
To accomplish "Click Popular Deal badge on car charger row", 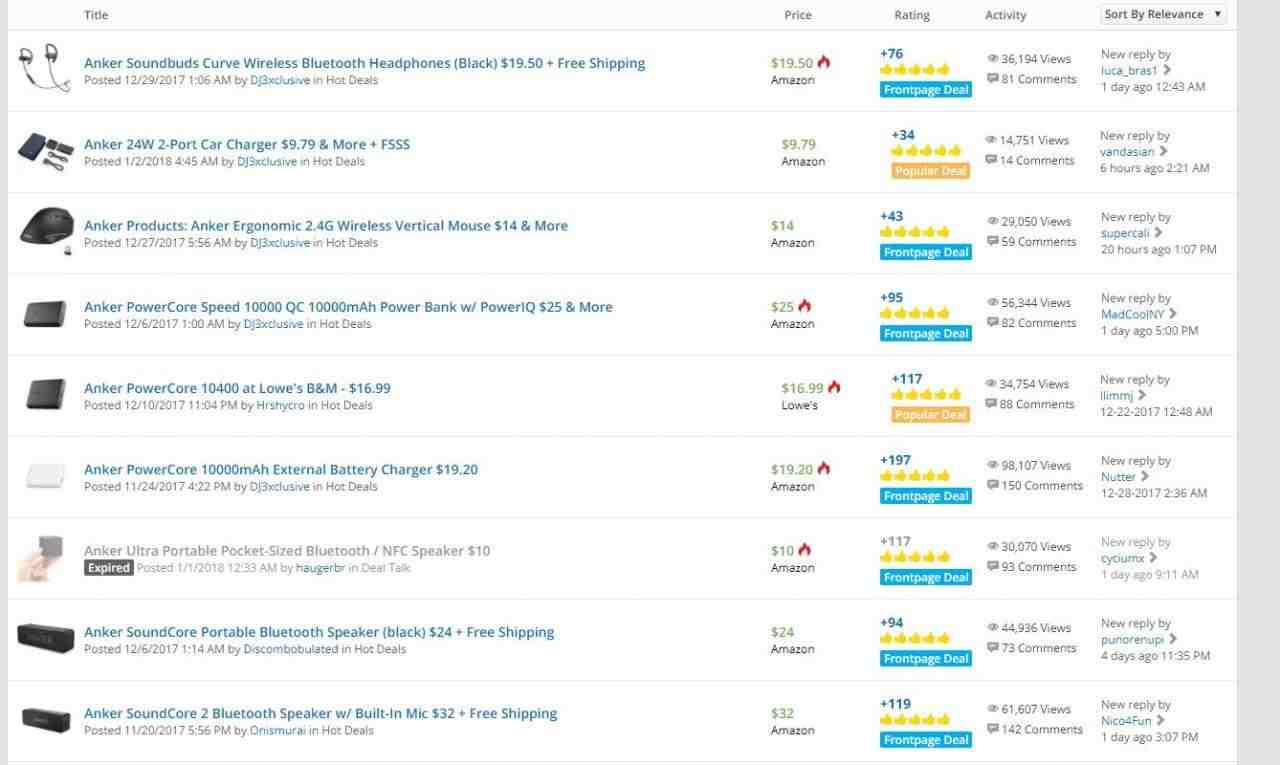I will 930,171.
